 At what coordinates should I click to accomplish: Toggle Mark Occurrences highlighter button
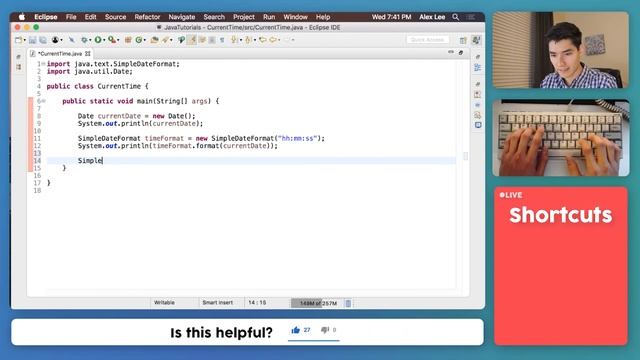coord(191,40)
